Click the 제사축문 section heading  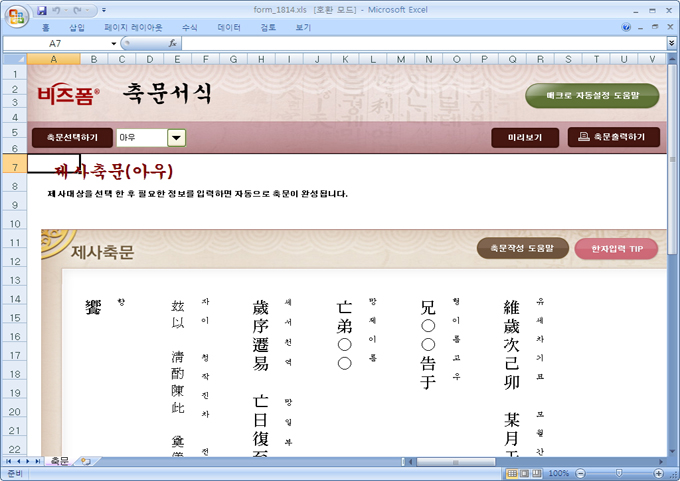pos(102,252)
